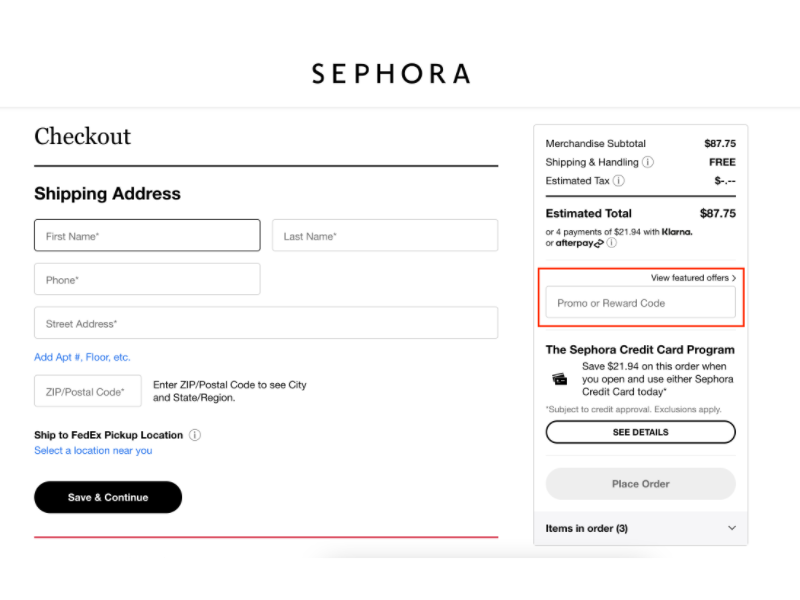
Task: Select the Phone number field
Action: [146, 279]
